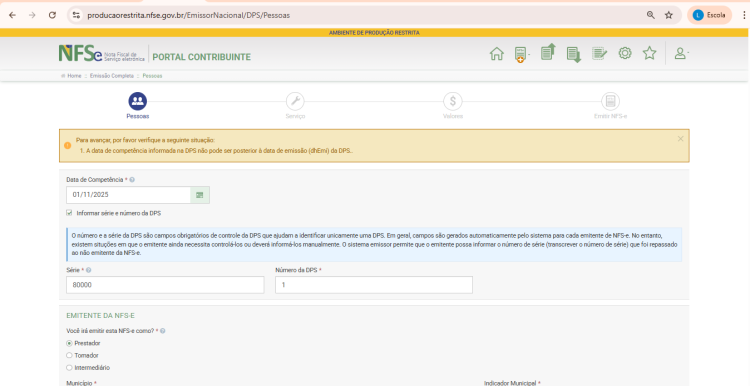Click the warning alert's orange exclamation icon
The height and width of the screenshot is (386, 750).
click(x=67, y=145)
